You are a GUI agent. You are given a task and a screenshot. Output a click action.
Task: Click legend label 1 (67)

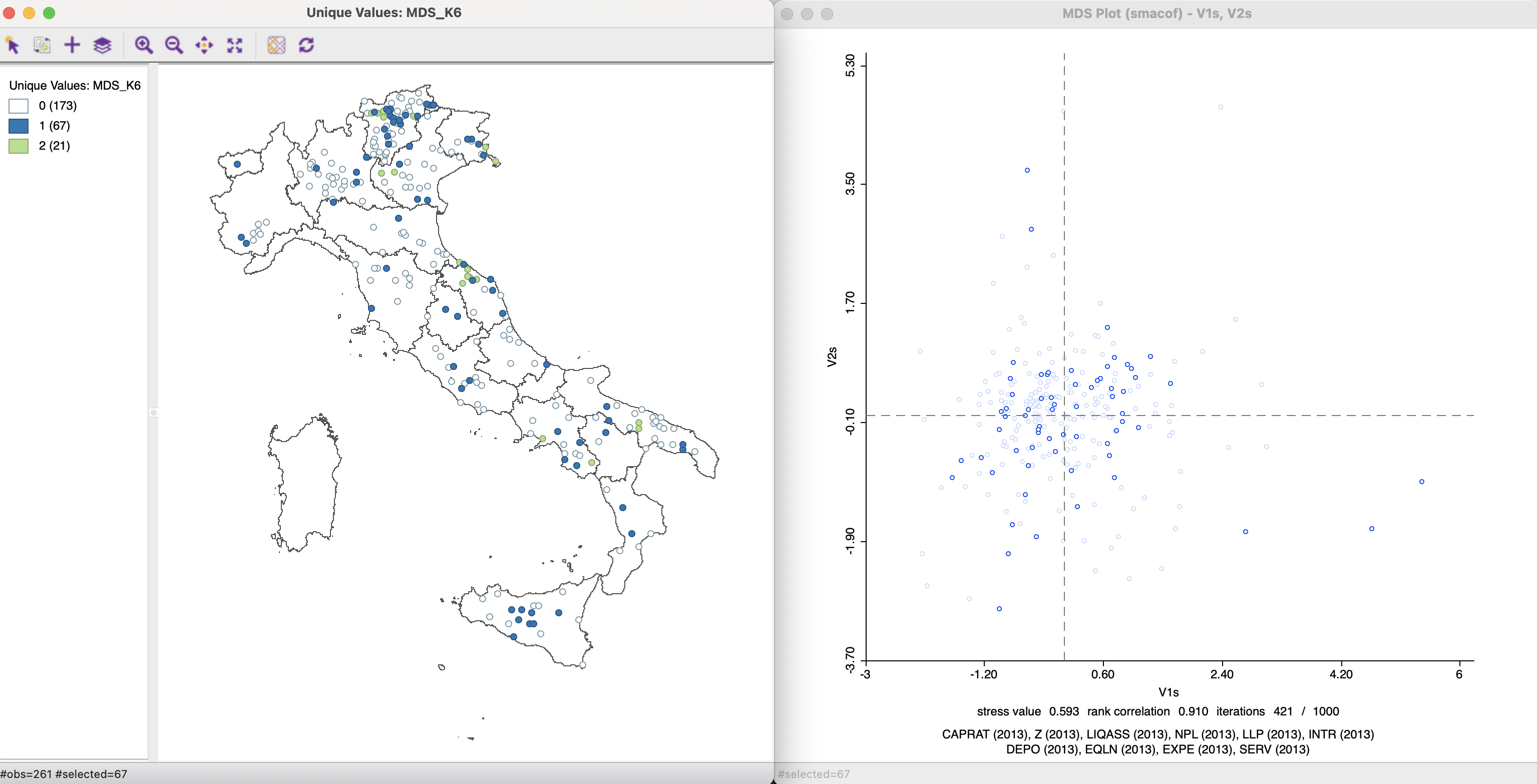click(54, 125)
